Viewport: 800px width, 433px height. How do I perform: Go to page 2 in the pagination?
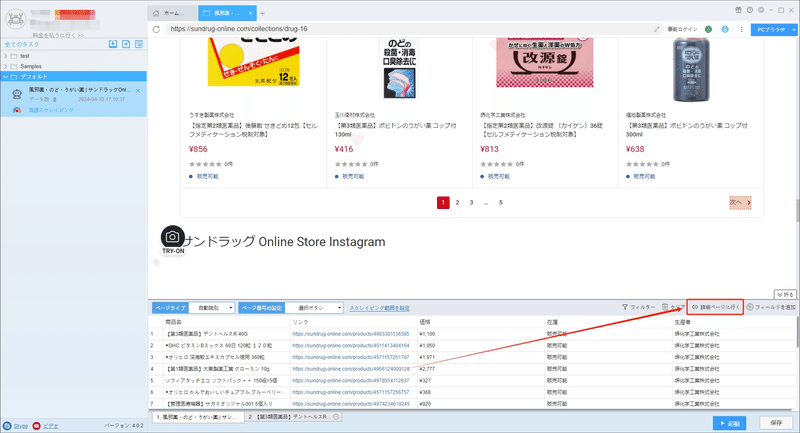[457, 202]
